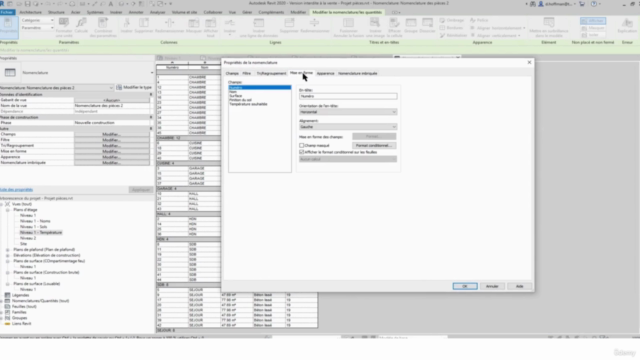Click the Bordures appearance icon
Screen dimensions: 640x360
point(451,28)
